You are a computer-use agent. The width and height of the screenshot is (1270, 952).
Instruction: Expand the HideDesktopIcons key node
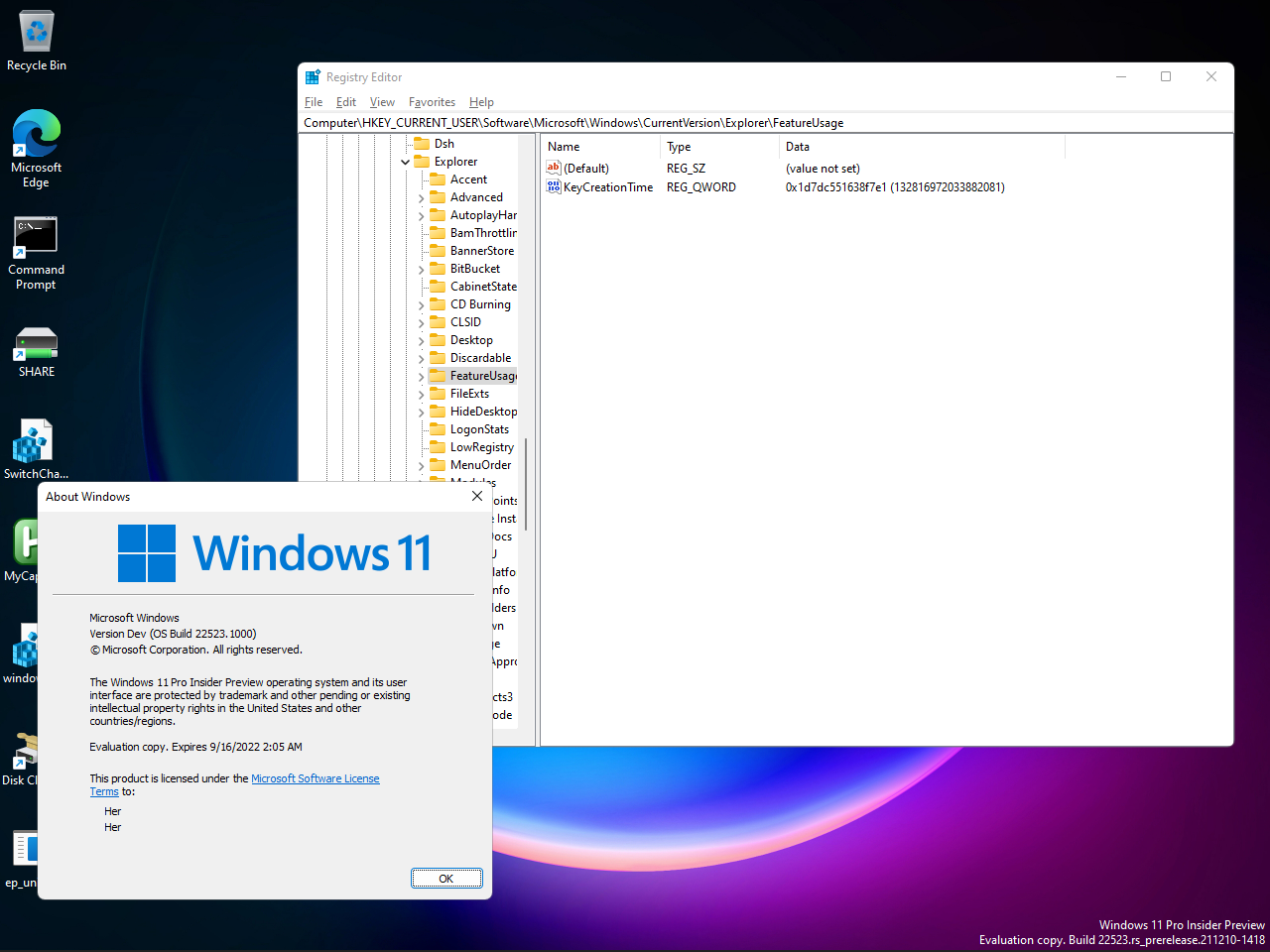coord(421,413)
